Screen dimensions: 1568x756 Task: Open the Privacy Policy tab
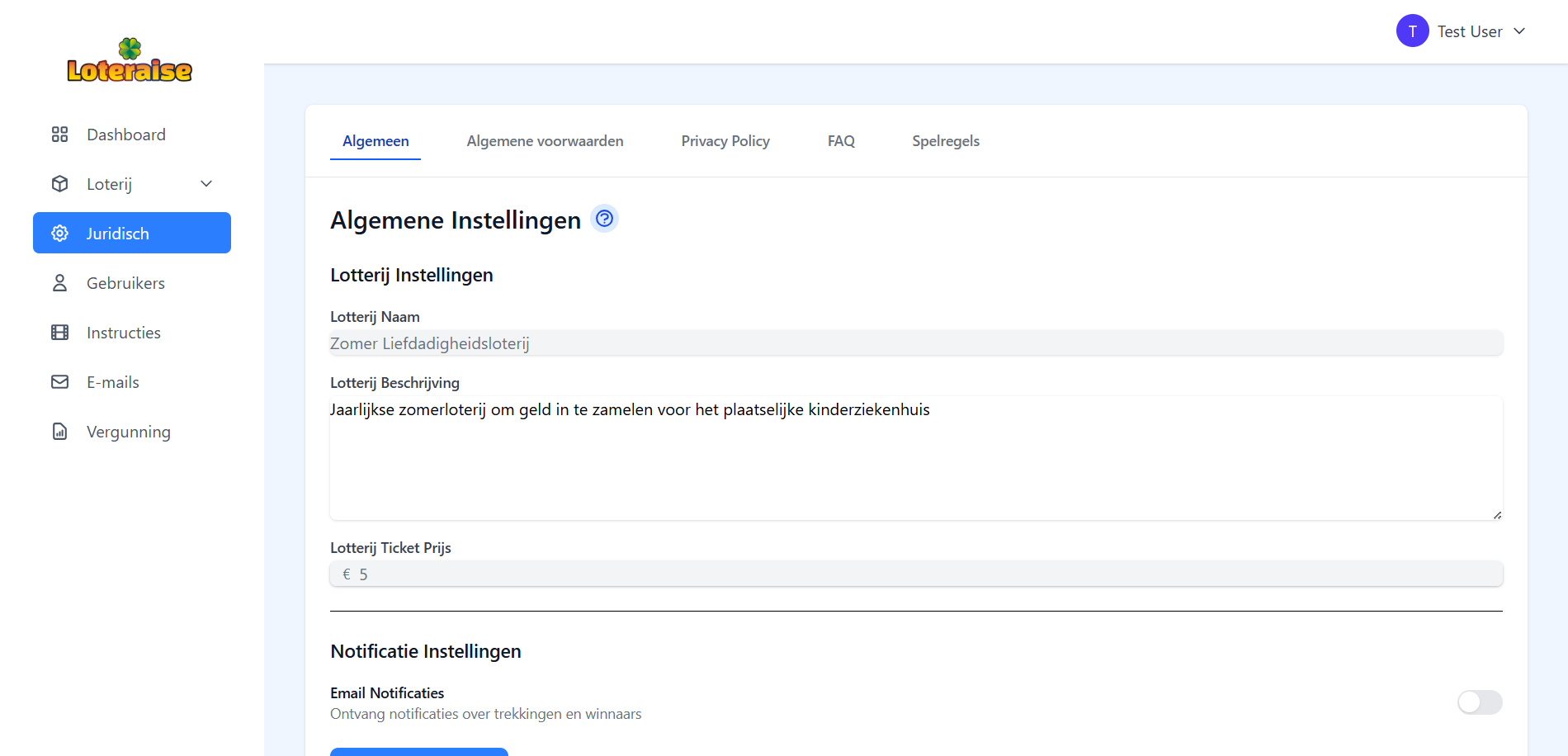pos(725,141)
